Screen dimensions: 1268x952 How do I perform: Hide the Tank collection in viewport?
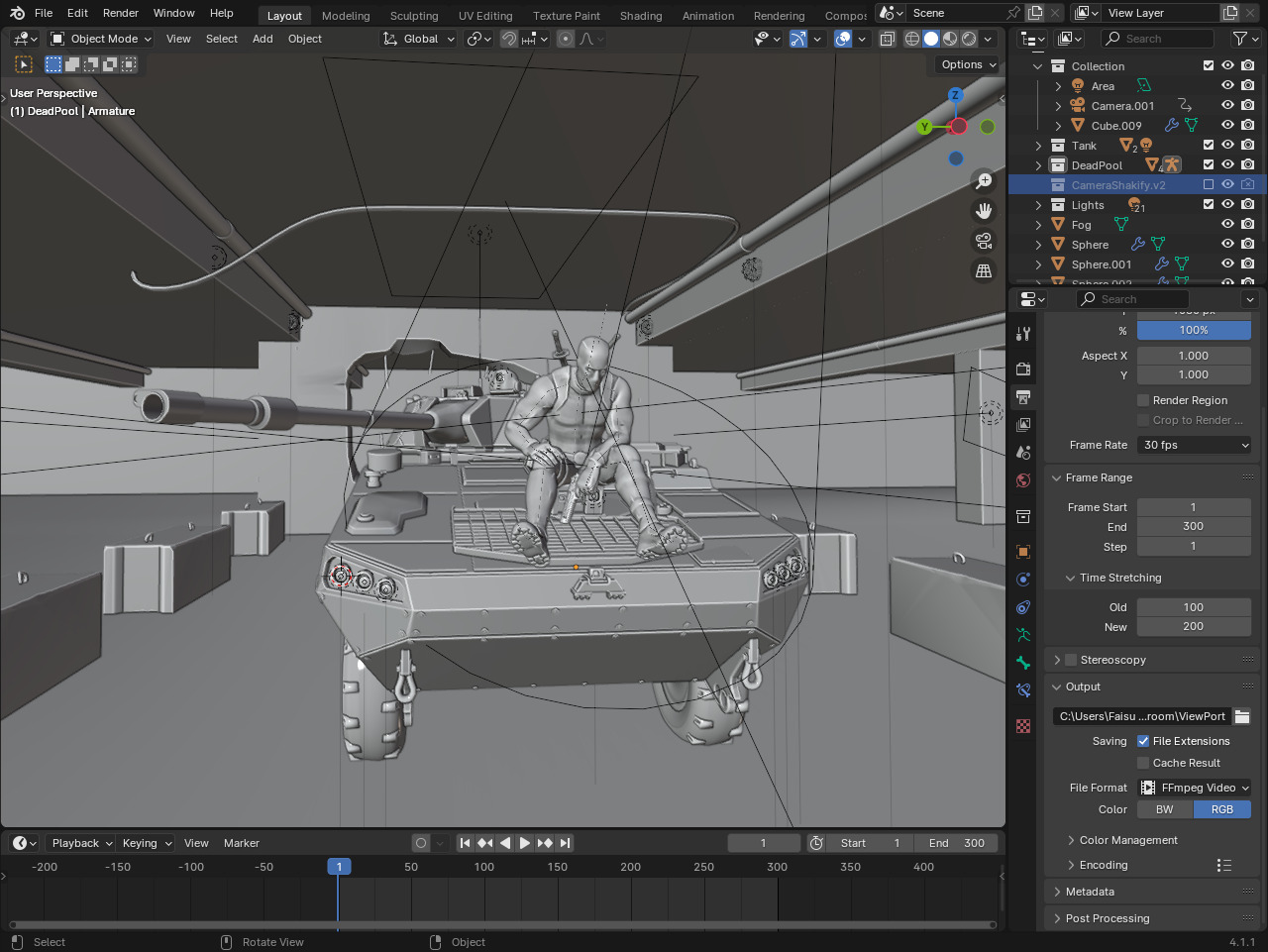tap(1227, 145)
